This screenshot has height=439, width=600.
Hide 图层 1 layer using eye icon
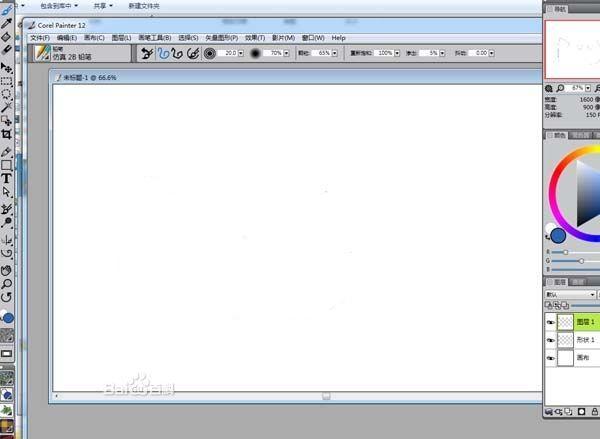550,322
